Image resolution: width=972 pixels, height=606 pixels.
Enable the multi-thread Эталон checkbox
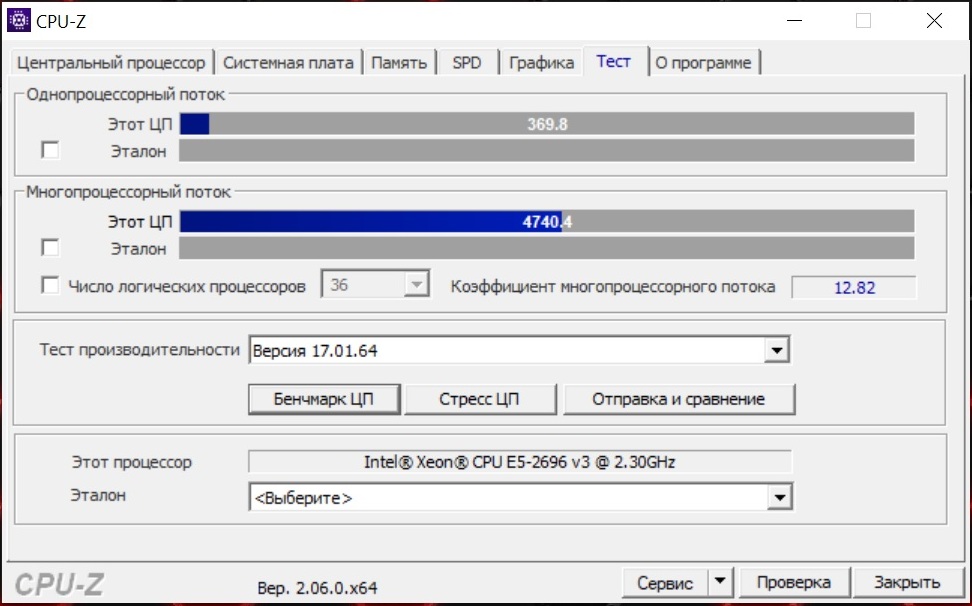click(x=50, y=248)
